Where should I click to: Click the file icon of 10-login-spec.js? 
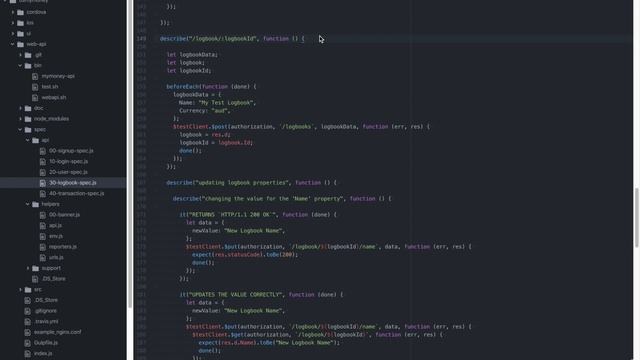click(43, 162)
